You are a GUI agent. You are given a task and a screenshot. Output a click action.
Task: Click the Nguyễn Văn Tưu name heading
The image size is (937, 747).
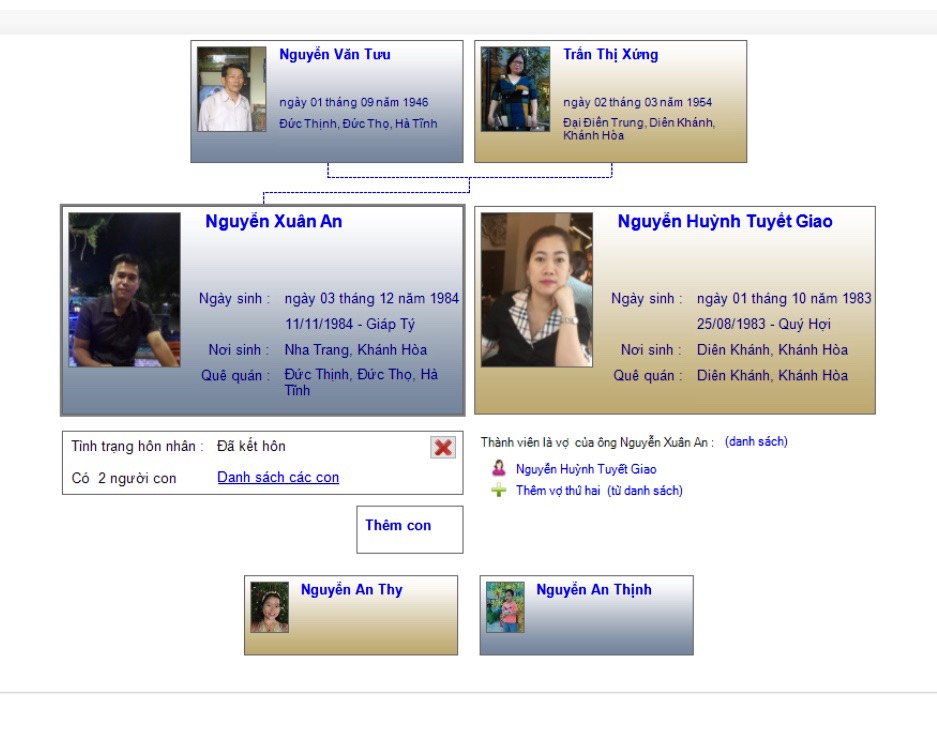coord(335,54)
